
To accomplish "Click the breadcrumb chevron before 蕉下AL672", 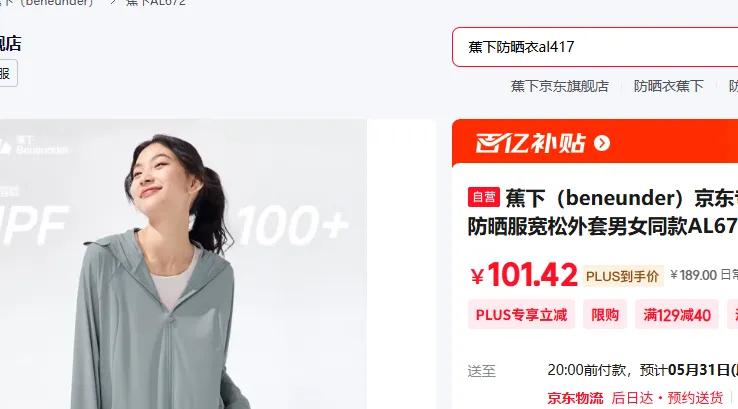I will pyautogui.click(x=113, y=2).
